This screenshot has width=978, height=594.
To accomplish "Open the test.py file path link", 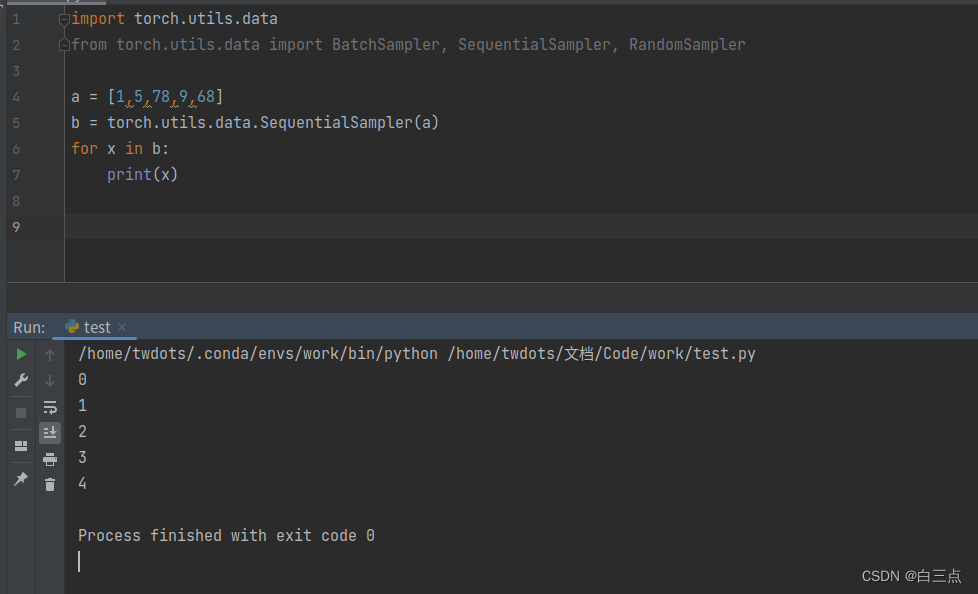I will 601,354.
